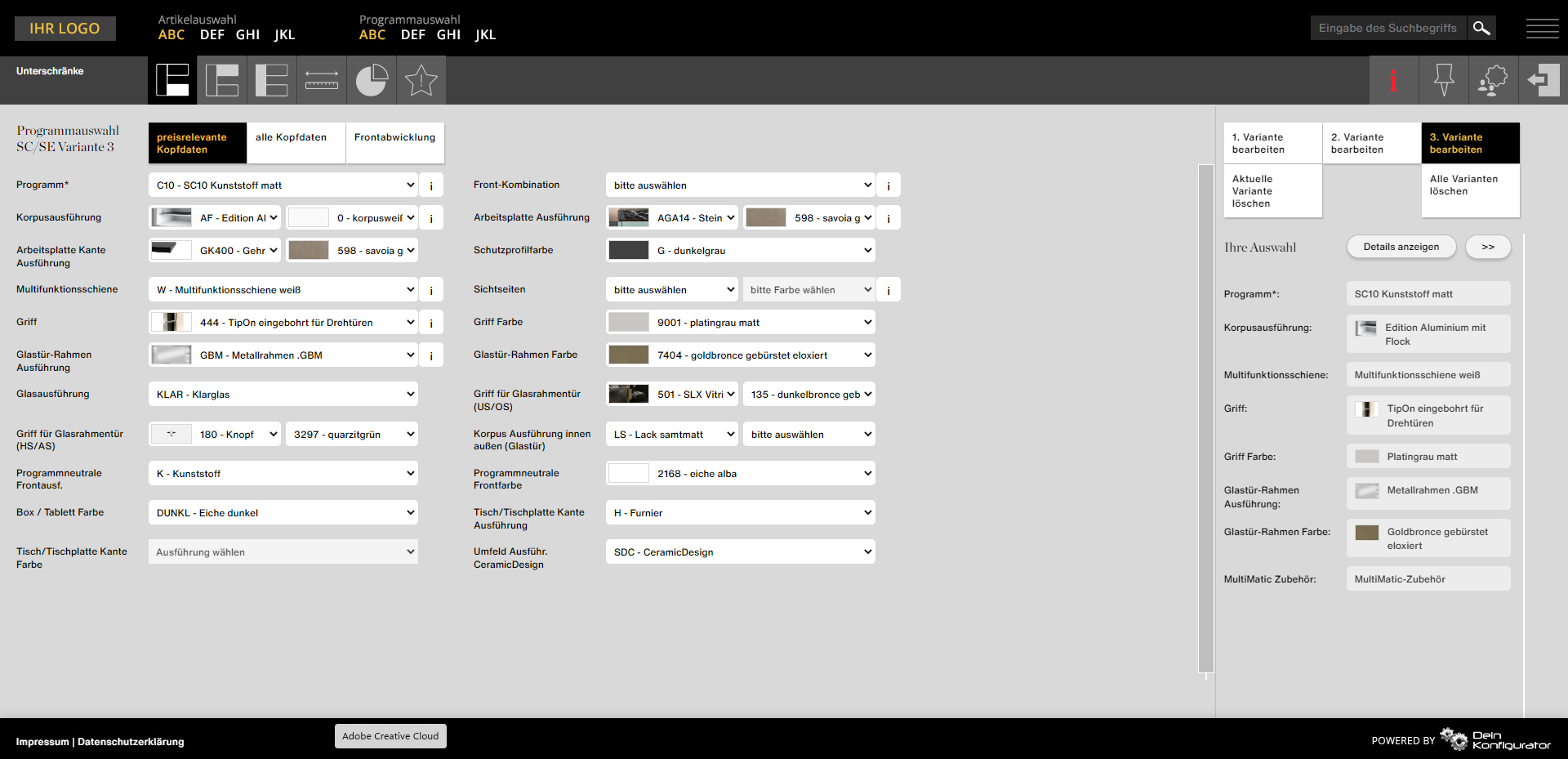Open the Glasausführung dropdown showing KLAR - Klarglas
The image size is (1568, 759).
pyautogui.click(x=283, y=395)
